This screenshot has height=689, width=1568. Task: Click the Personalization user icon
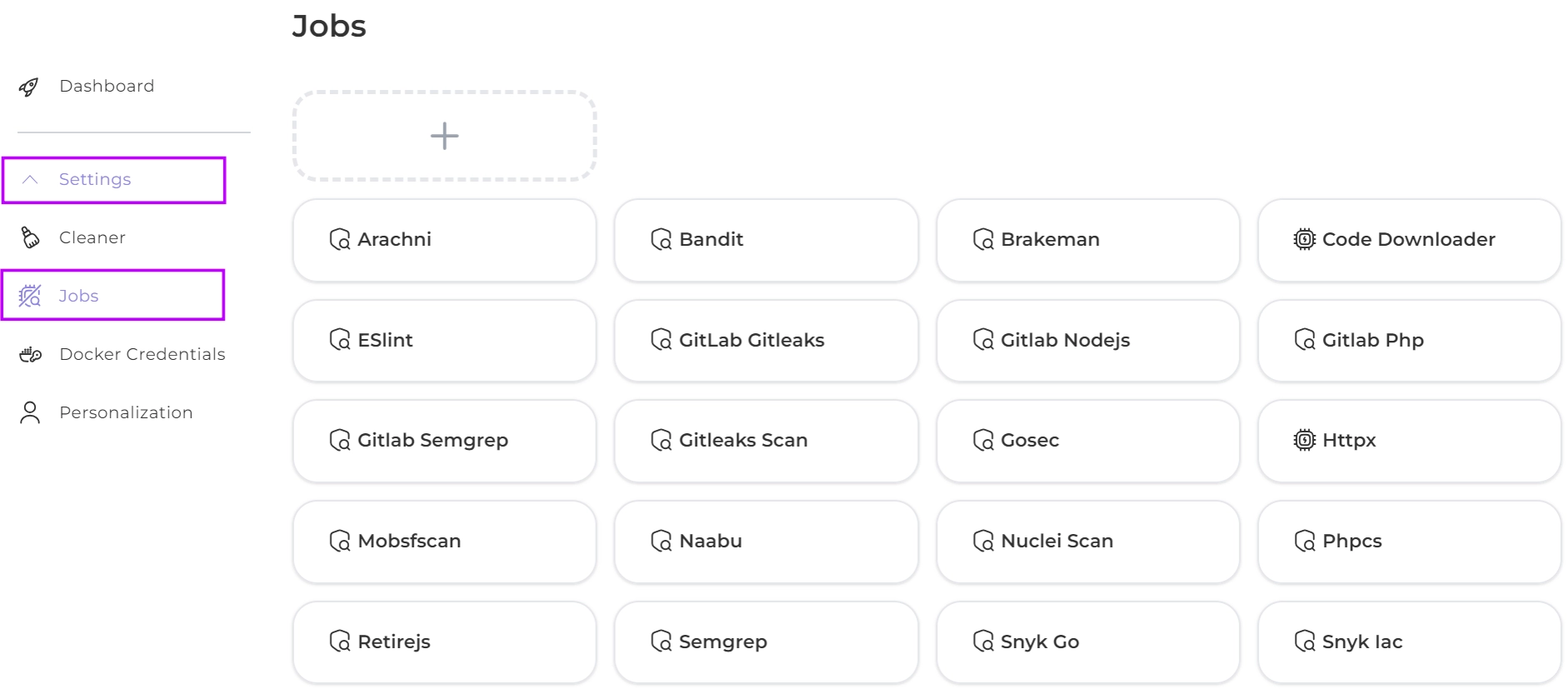(30, 413)
